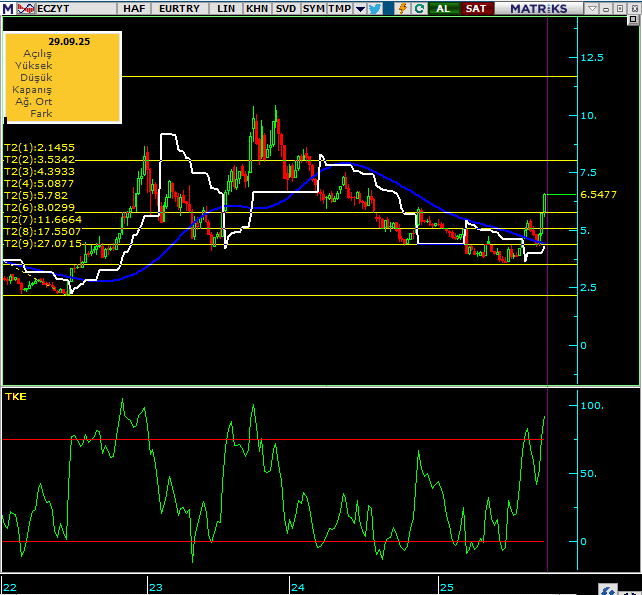The width and height of the screenshot is (642, 595).
Task: Click the orange lightning bolt icon
Action: tap(403, 9)
